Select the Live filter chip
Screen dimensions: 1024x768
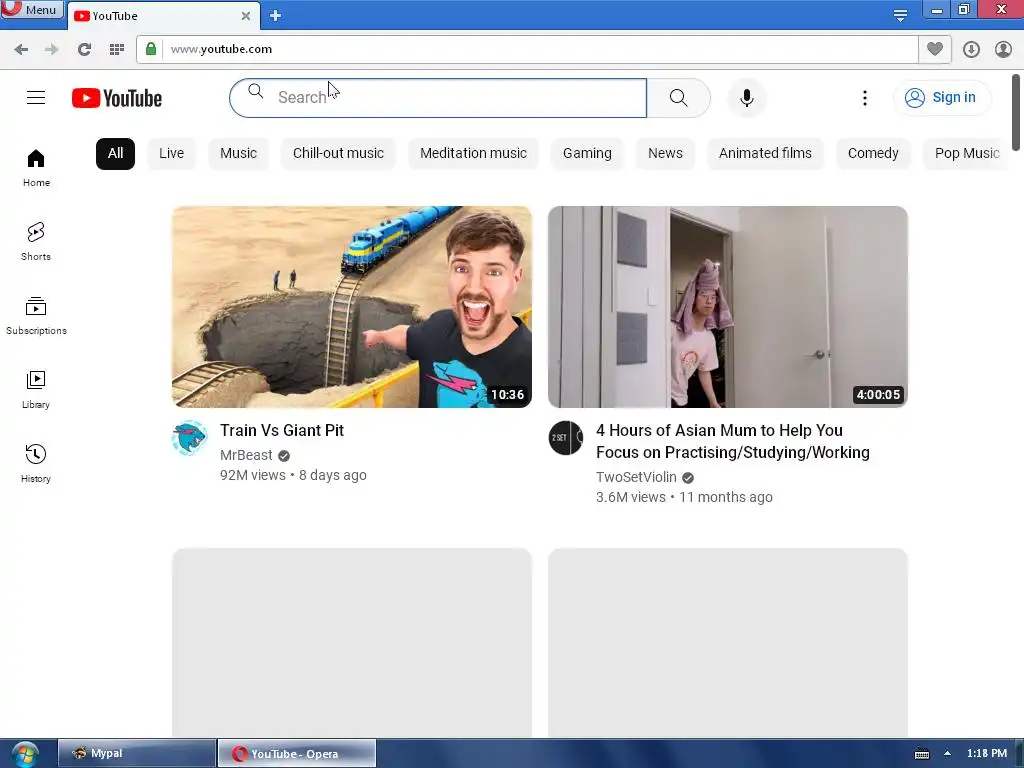pyautogui.click(x=172, y=153)
